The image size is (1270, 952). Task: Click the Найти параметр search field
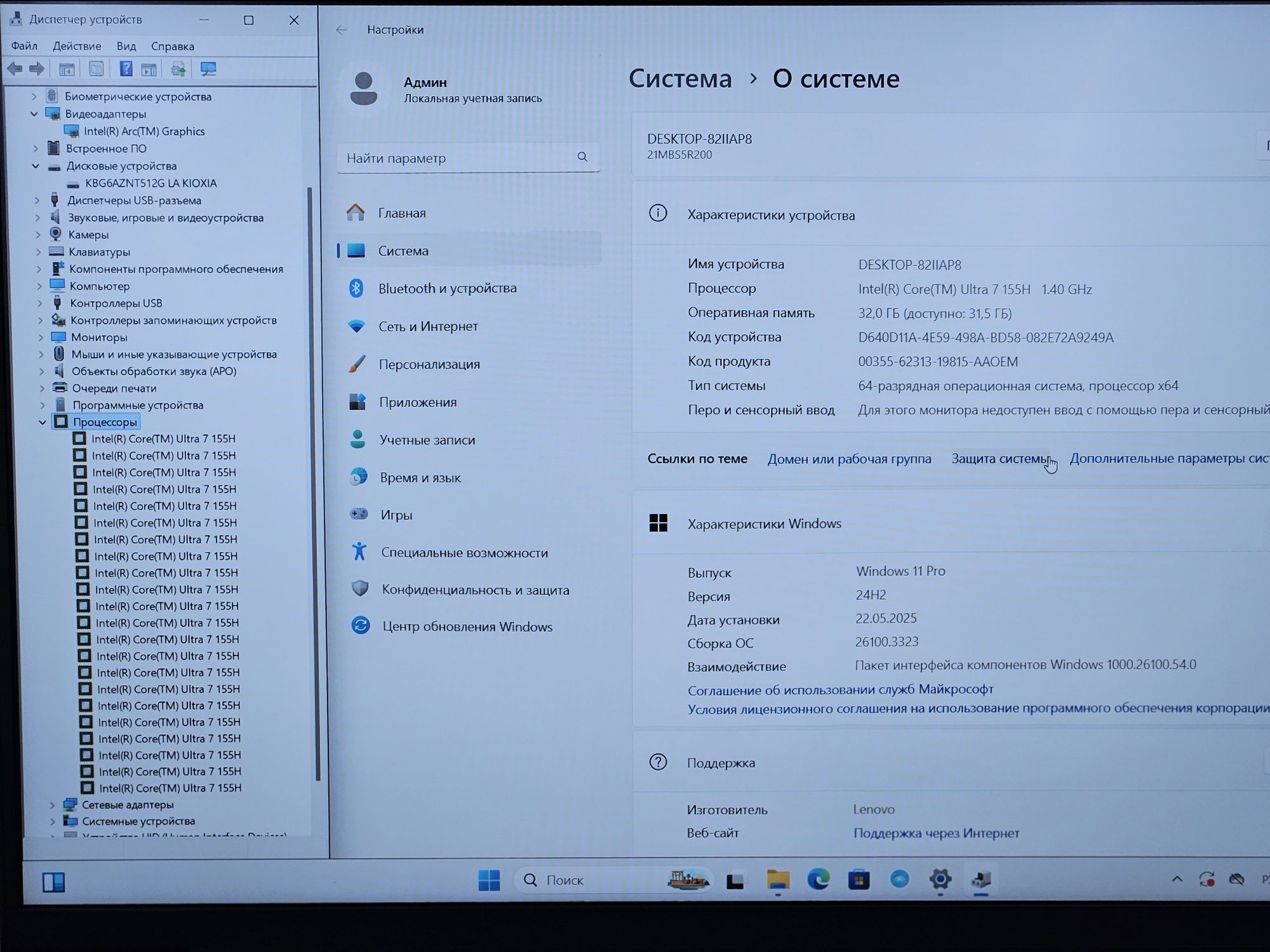pyautogui.click(x=469, y=157)
